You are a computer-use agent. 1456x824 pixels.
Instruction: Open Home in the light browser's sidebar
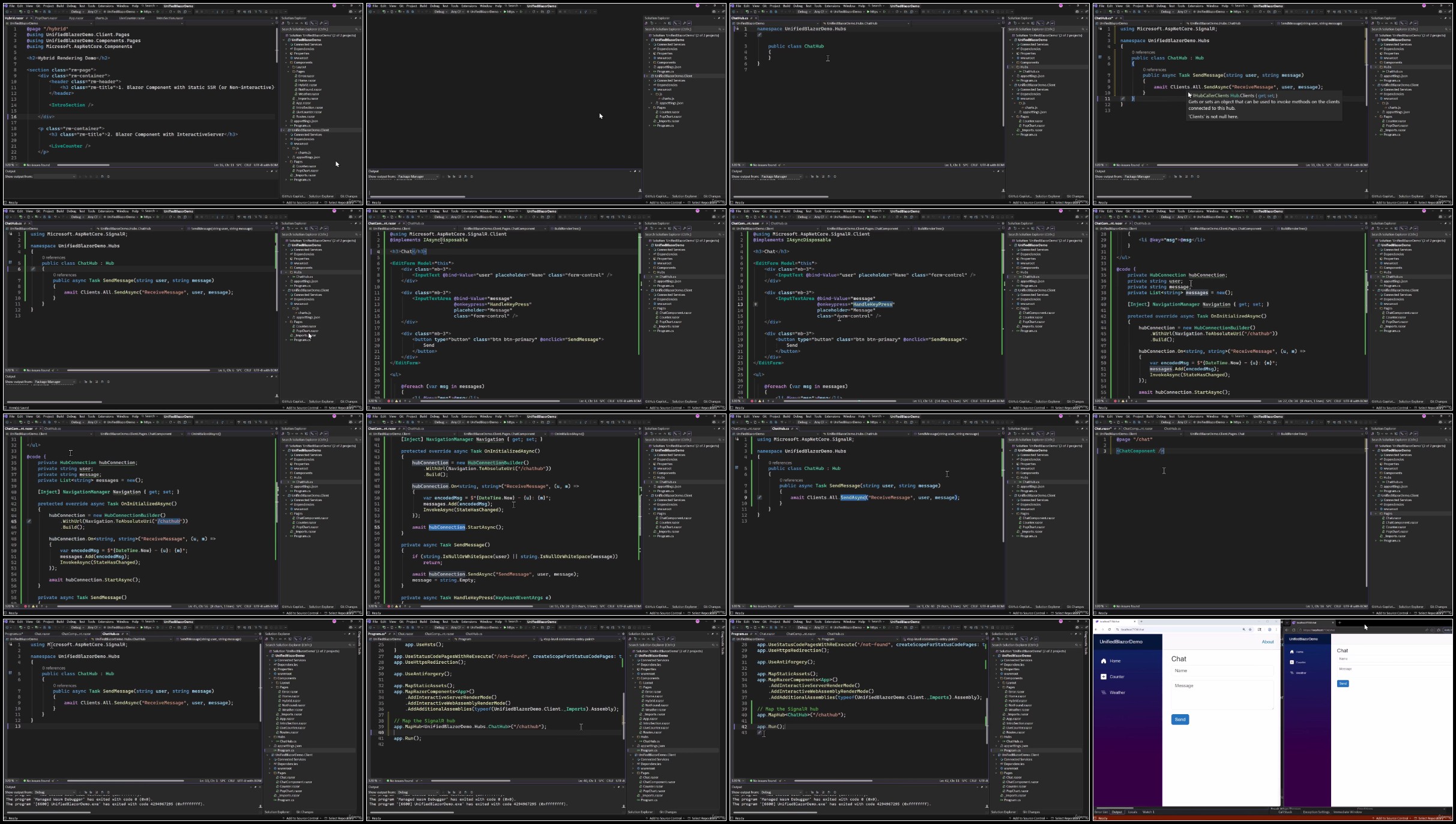click(1110, 661)
